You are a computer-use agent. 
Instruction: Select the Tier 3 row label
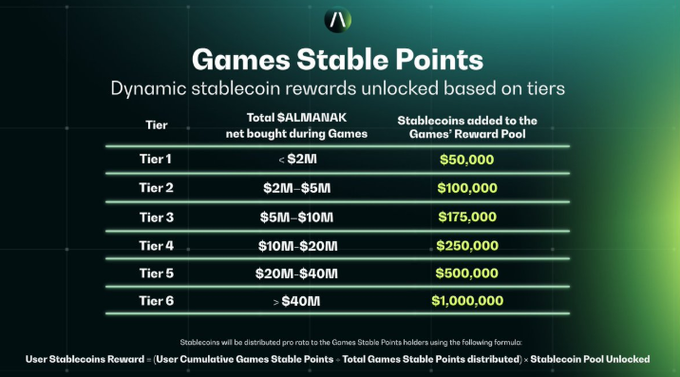[x=156, y=217]
